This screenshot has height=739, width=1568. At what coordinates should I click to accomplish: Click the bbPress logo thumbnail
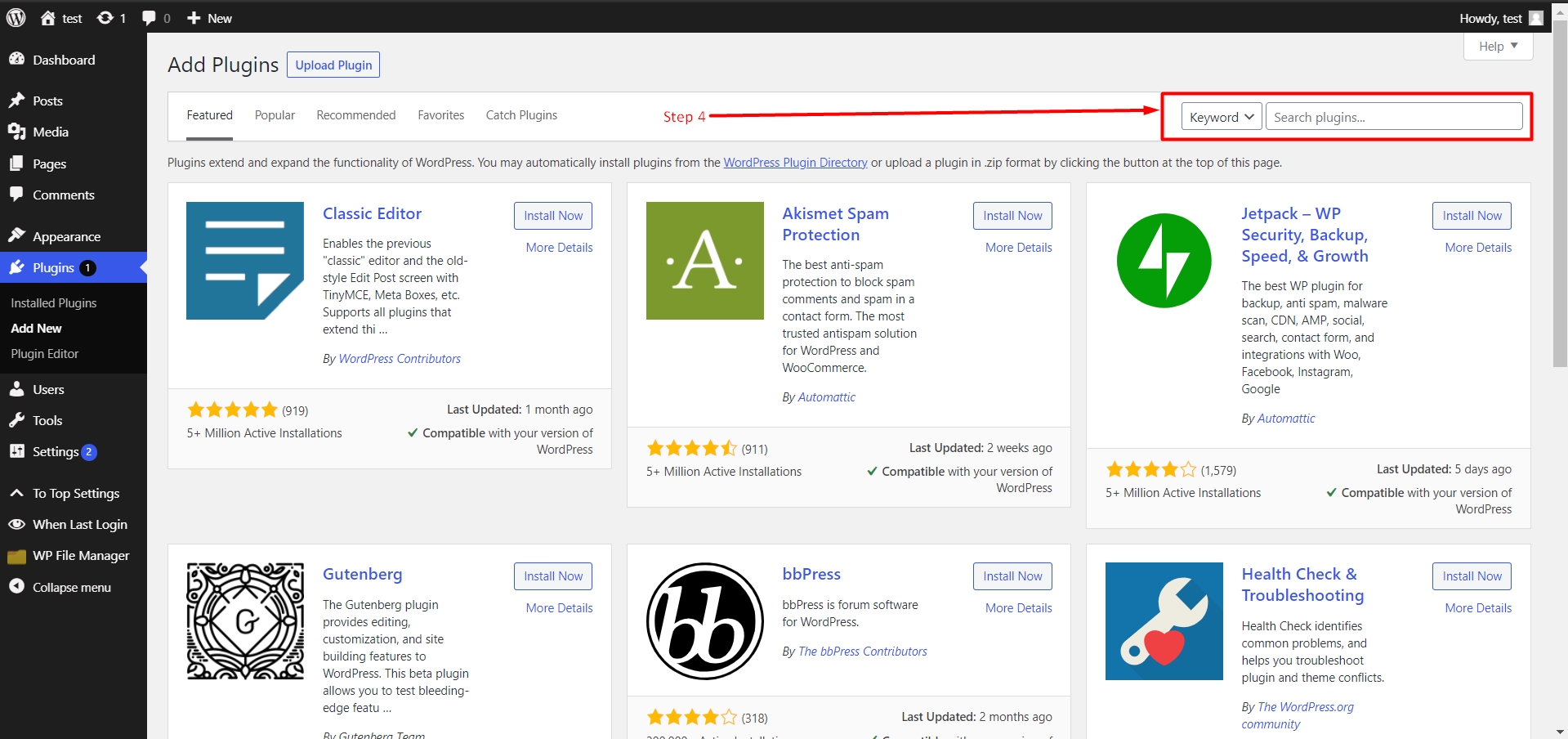(705, 621)
